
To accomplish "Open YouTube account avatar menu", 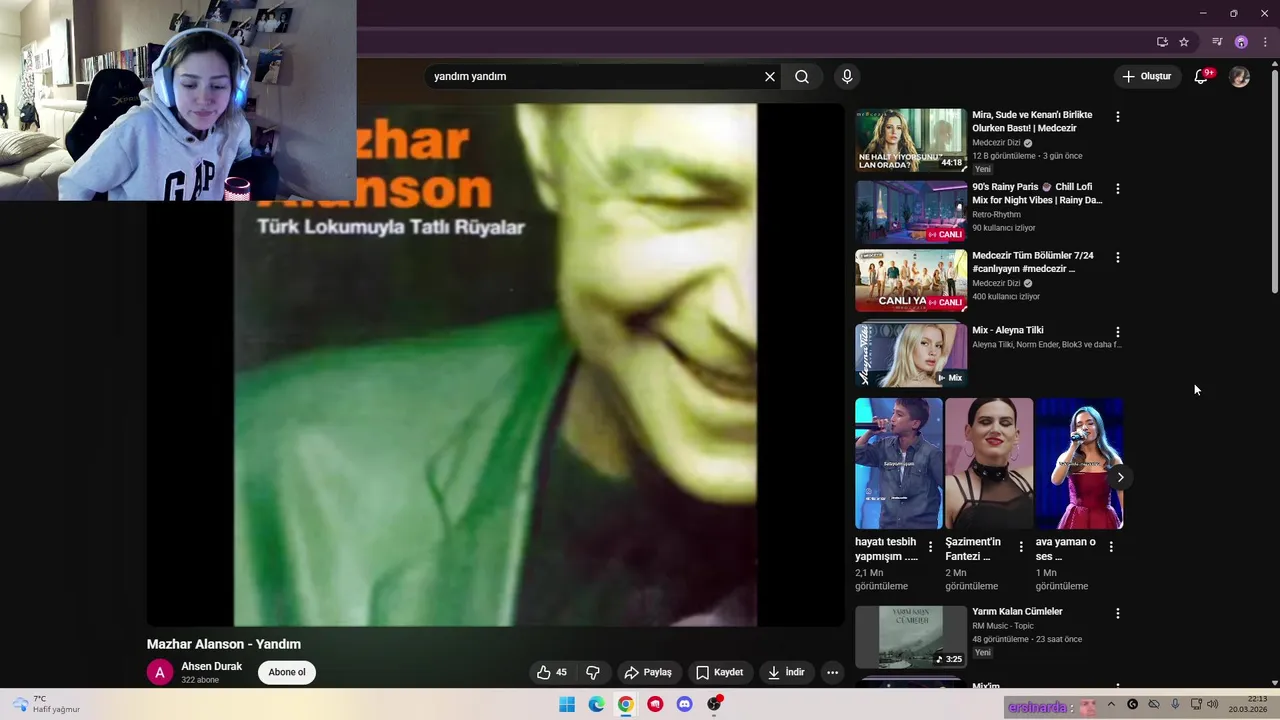I will click(x=1239, y=77).
